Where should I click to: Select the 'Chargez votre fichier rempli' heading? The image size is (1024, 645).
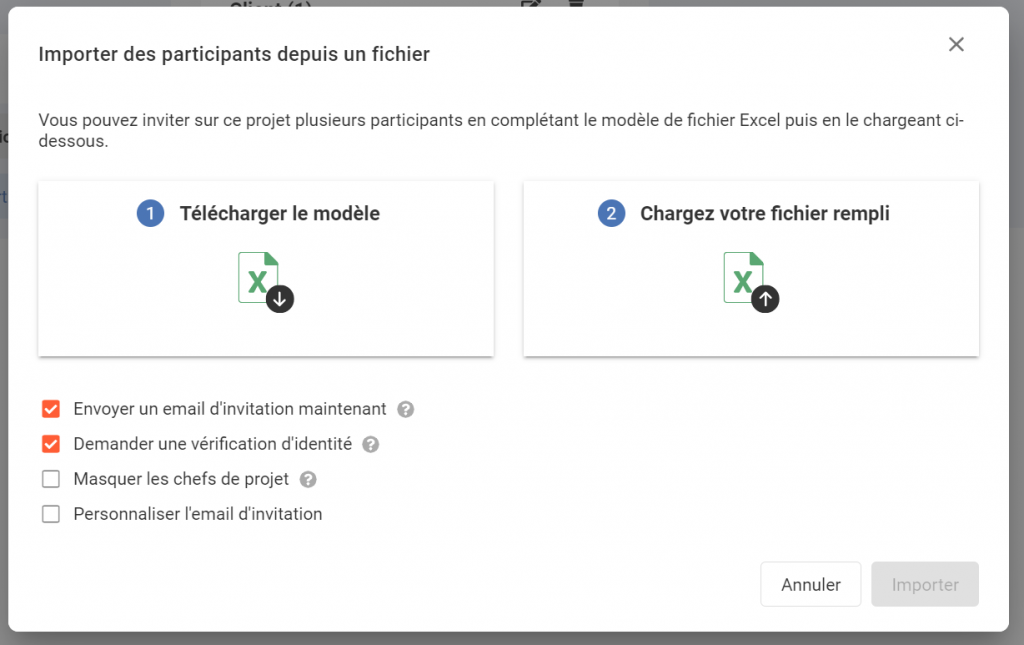(764, 214)
